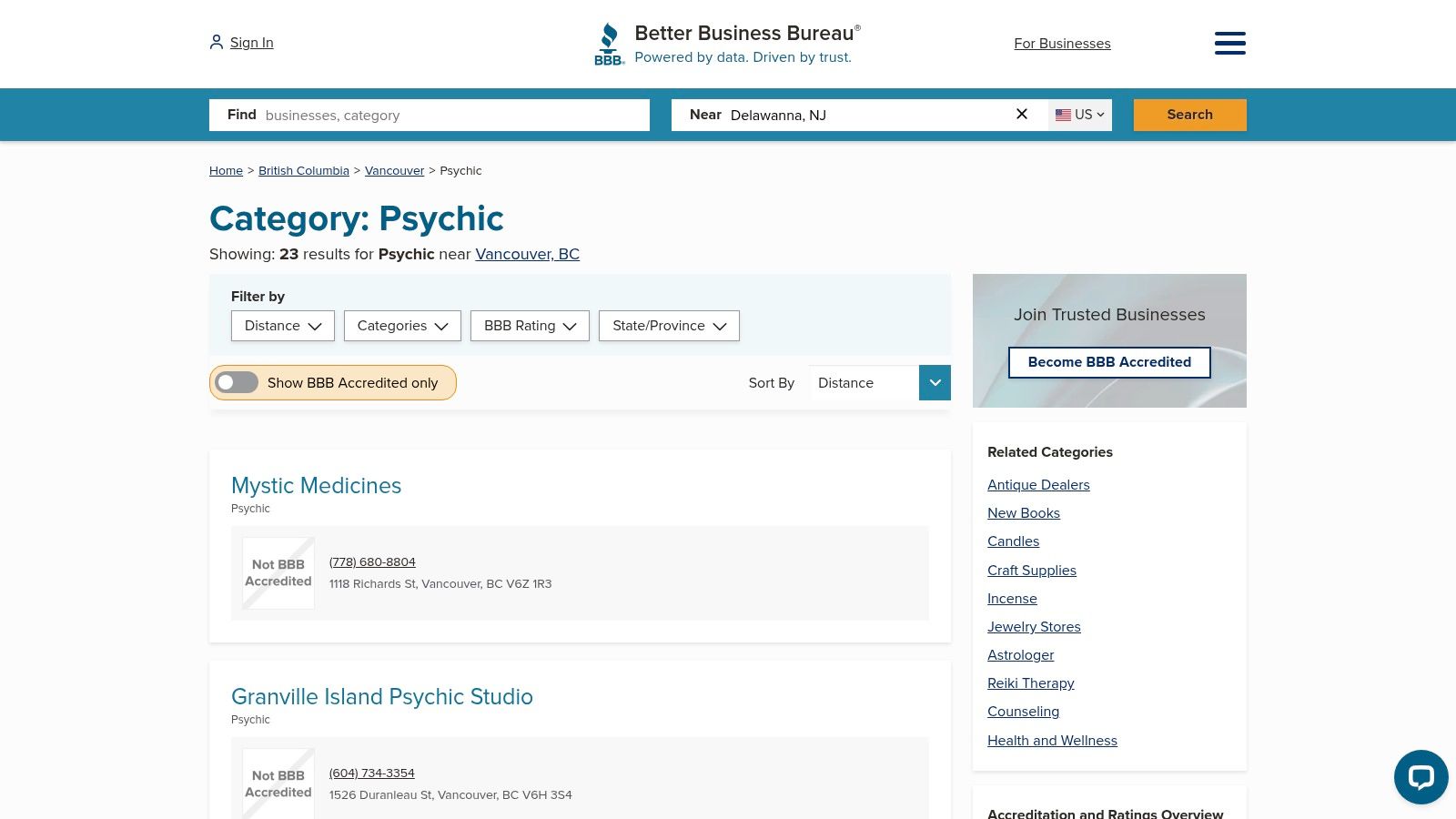Open Vancouver breadcrumb link
The height and width of the screenshot is (819, 1456).
point(394,170)
